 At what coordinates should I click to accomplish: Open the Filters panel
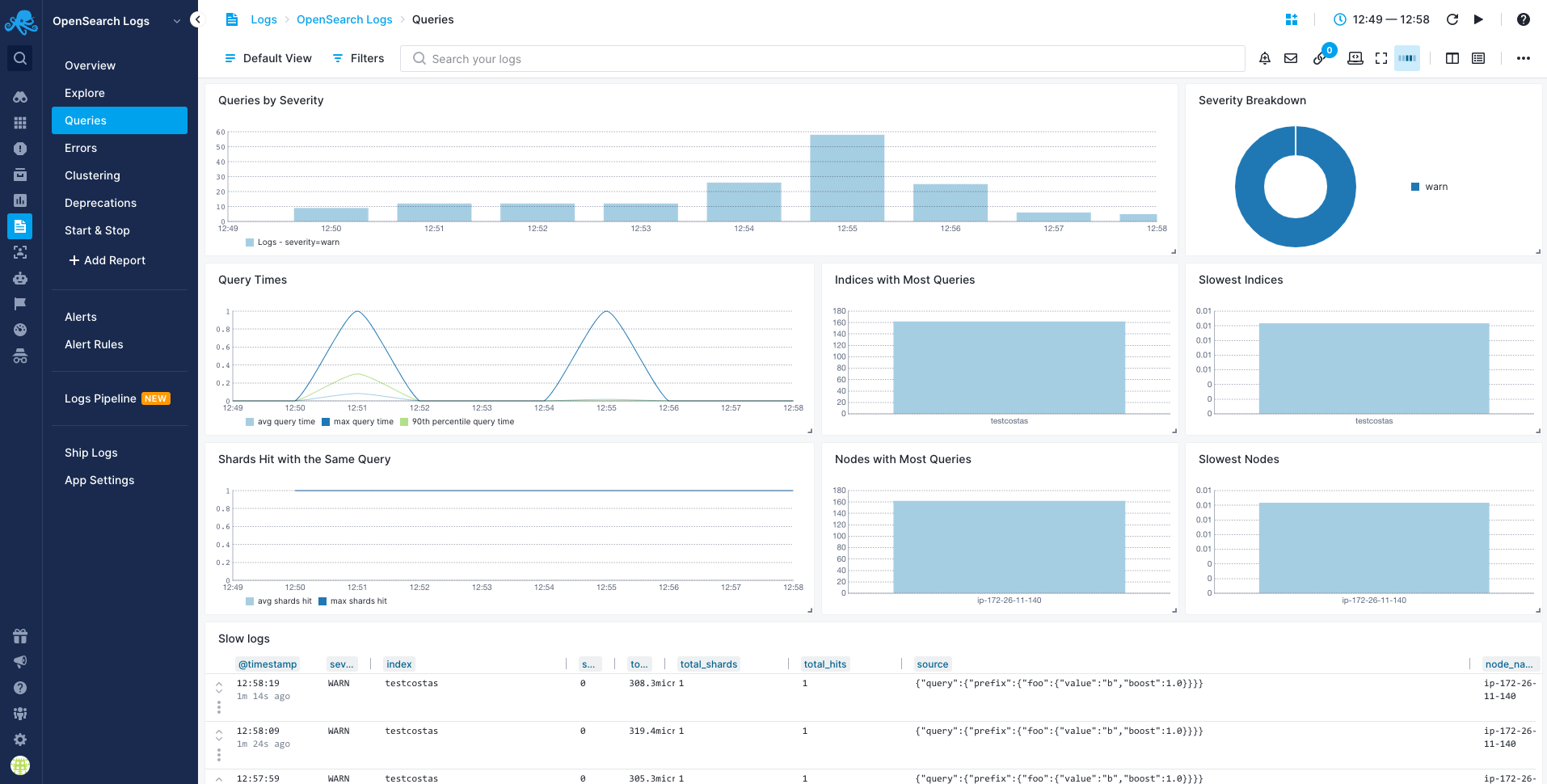[358, 58]
